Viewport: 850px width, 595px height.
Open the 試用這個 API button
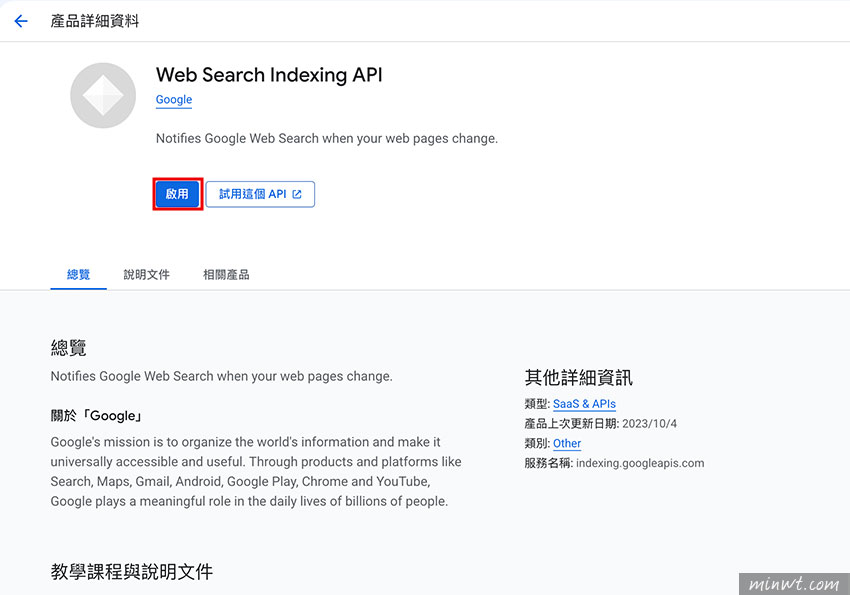click(260, 194)
